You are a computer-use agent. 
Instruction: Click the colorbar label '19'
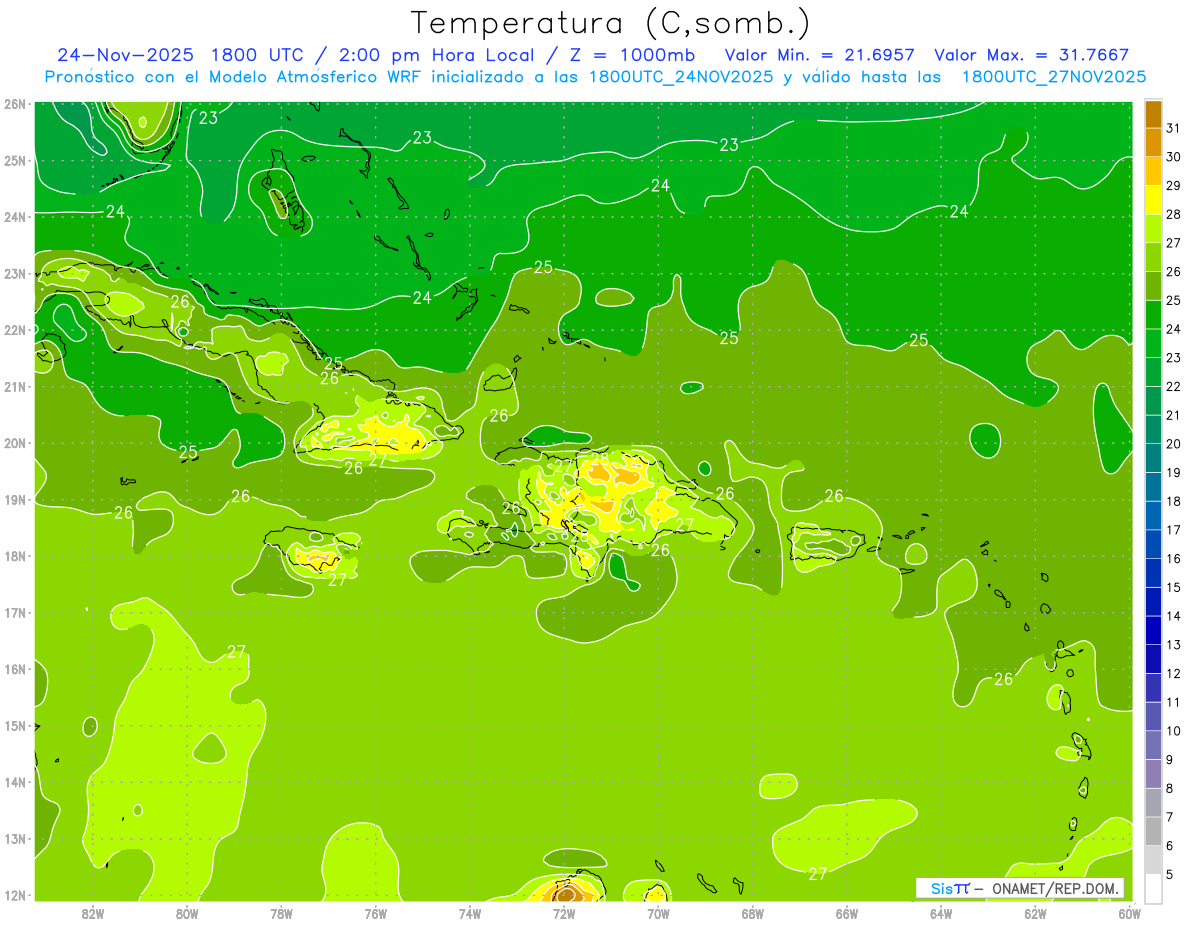point(1173,473)
